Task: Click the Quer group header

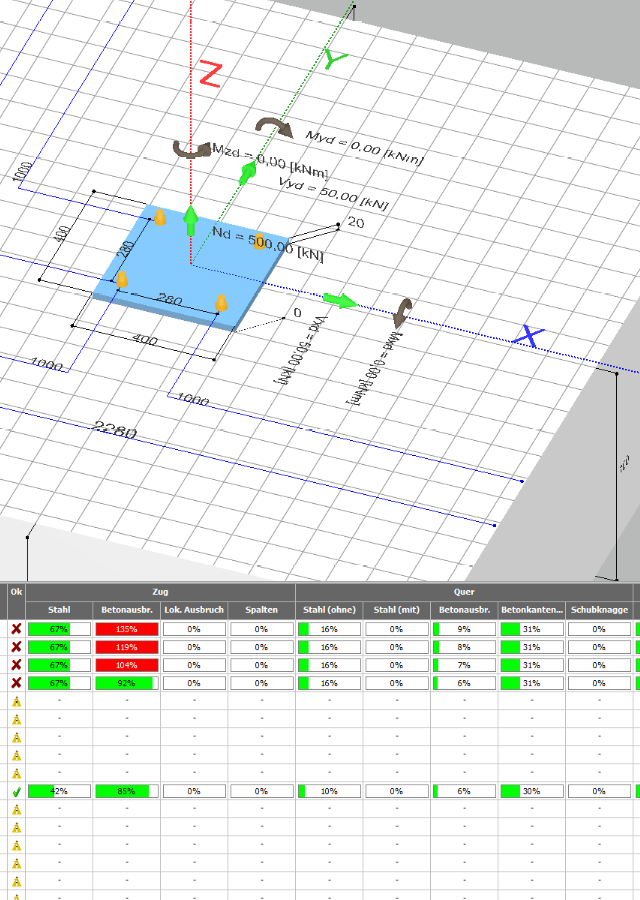Action: pos(465,592)
